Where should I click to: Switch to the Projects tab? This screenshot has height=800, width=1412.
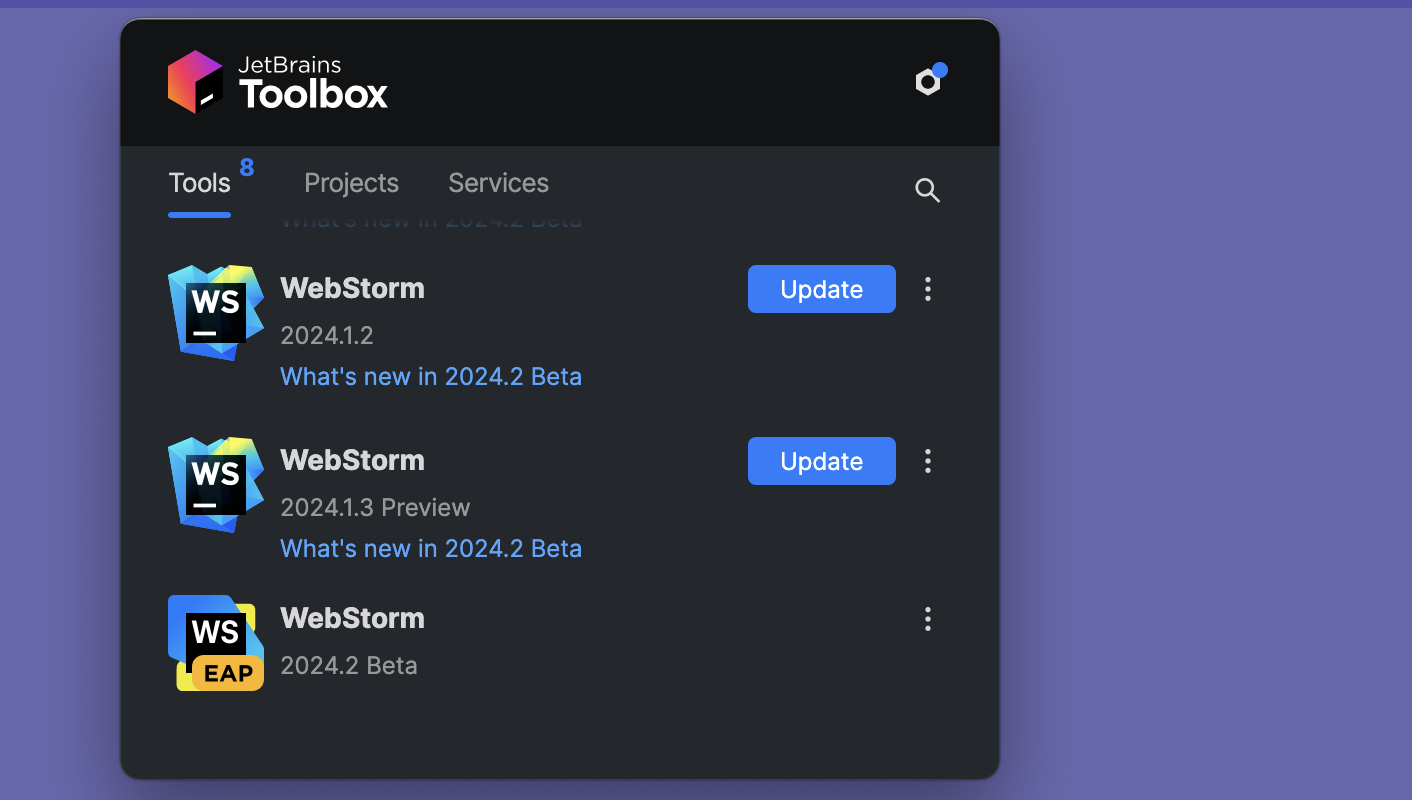pos(351,183)
